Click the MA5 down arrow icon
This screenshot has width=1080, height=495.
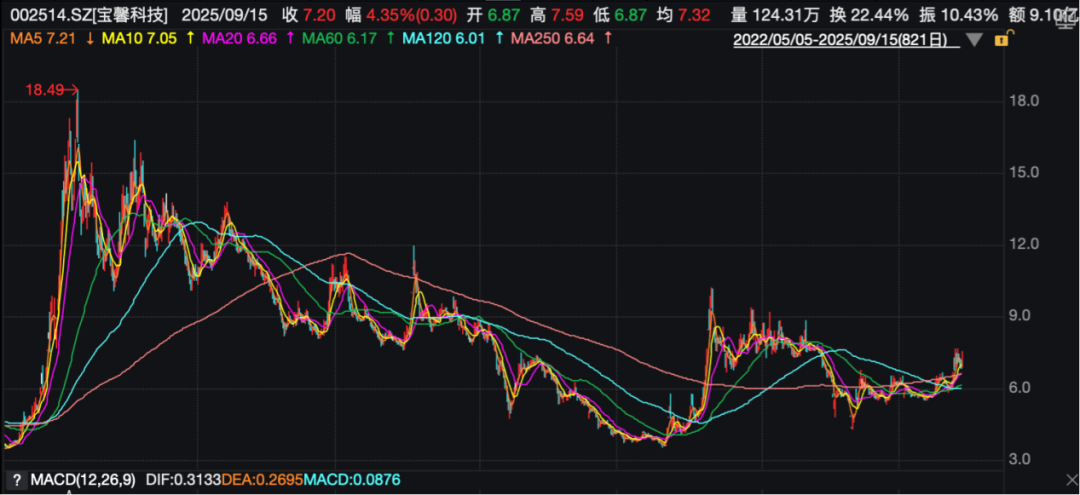90,39
